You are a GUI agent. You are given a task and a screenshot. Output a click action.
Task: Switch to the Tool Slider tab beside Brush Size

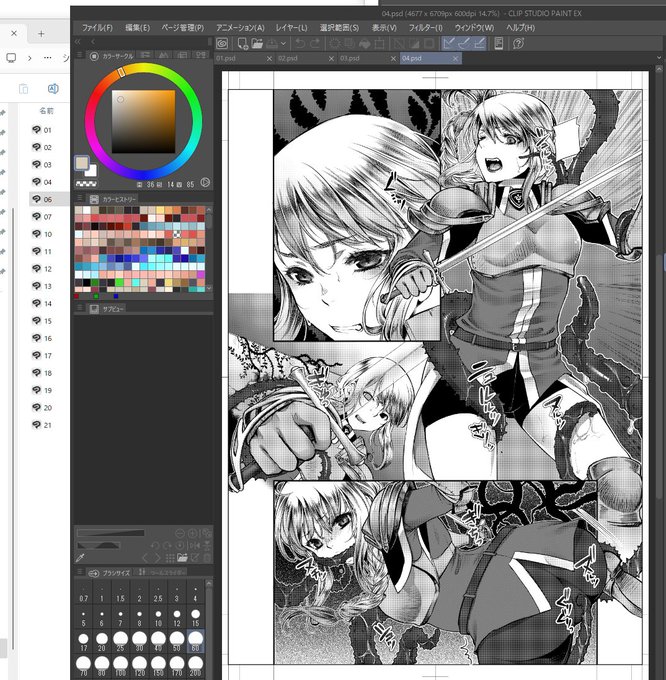[160, 572]
